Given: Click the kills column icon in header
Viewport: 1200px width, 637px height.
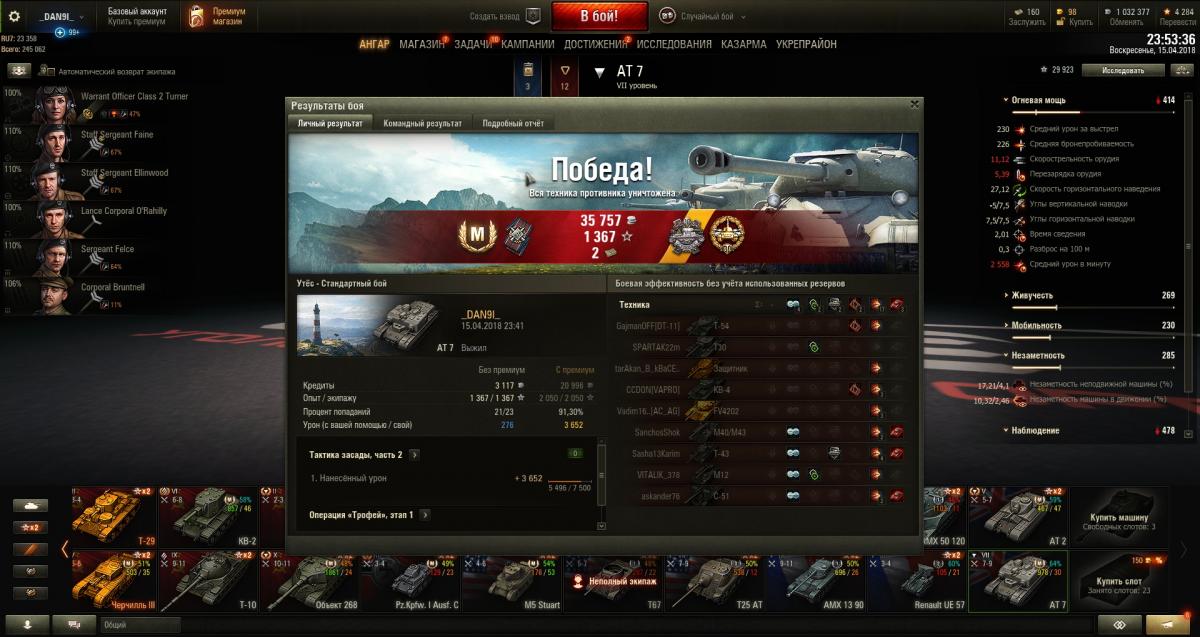Looking at the screenshot, I should [896, 305].
